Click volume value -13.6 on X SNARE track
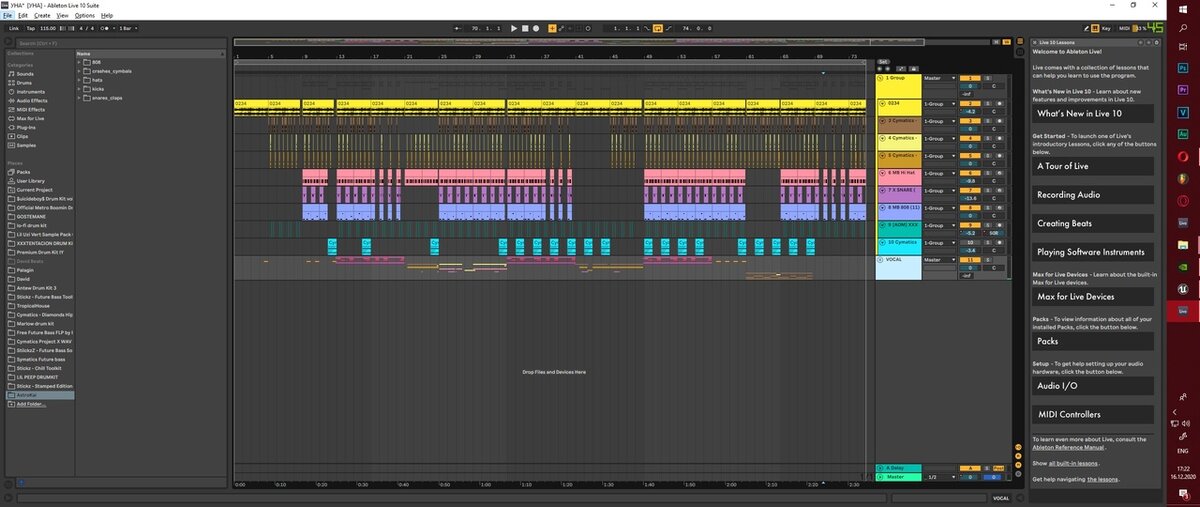 coord(970,198)
